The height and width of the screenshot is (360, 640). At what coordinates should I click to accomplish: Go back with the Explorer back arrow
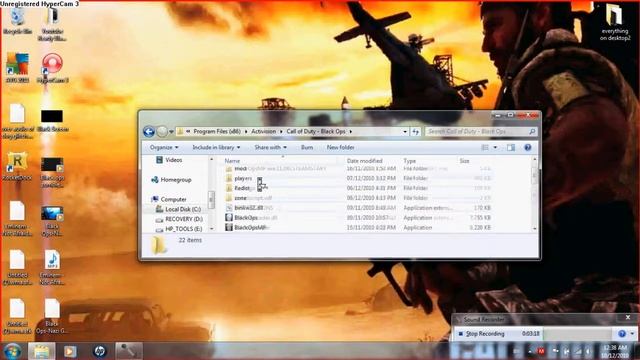point(149,132)
